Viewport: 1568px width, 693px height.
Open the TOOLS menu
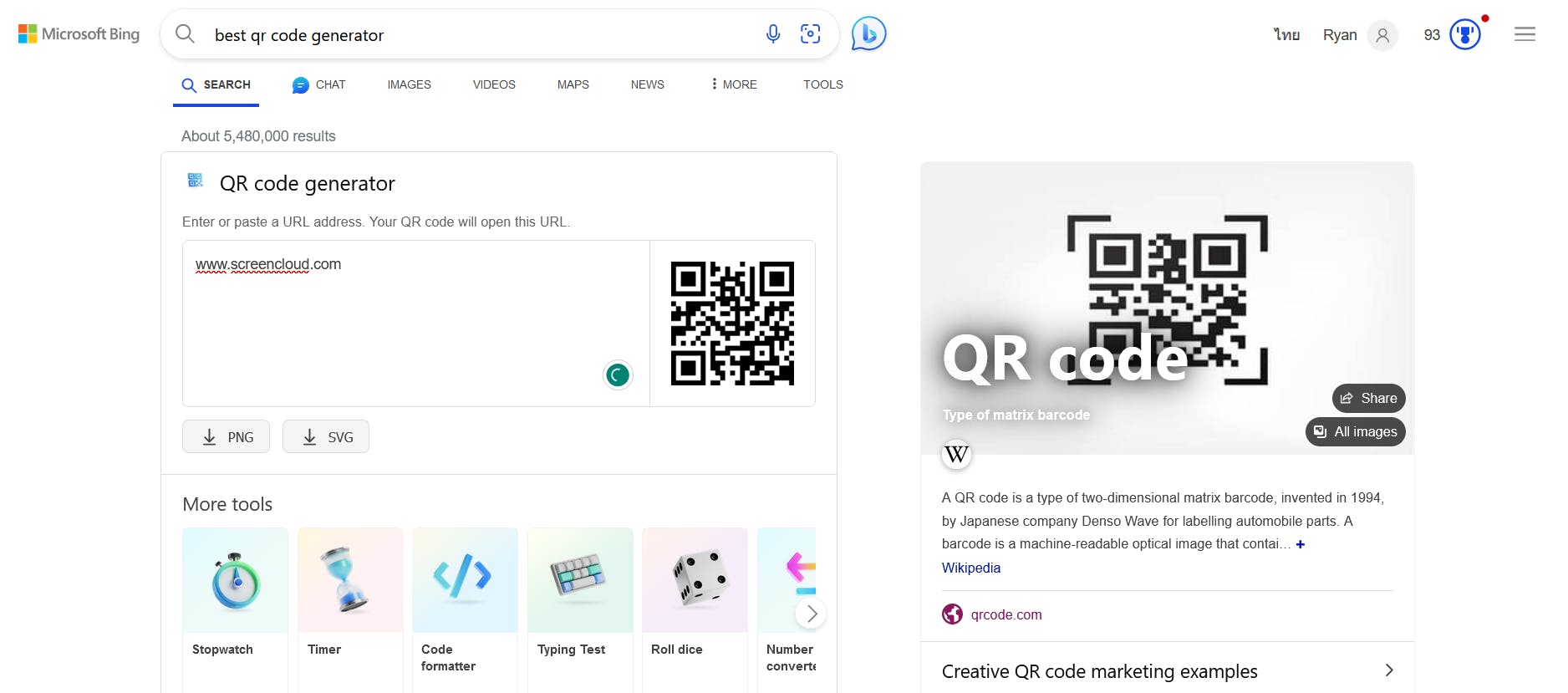coord(822,84)
